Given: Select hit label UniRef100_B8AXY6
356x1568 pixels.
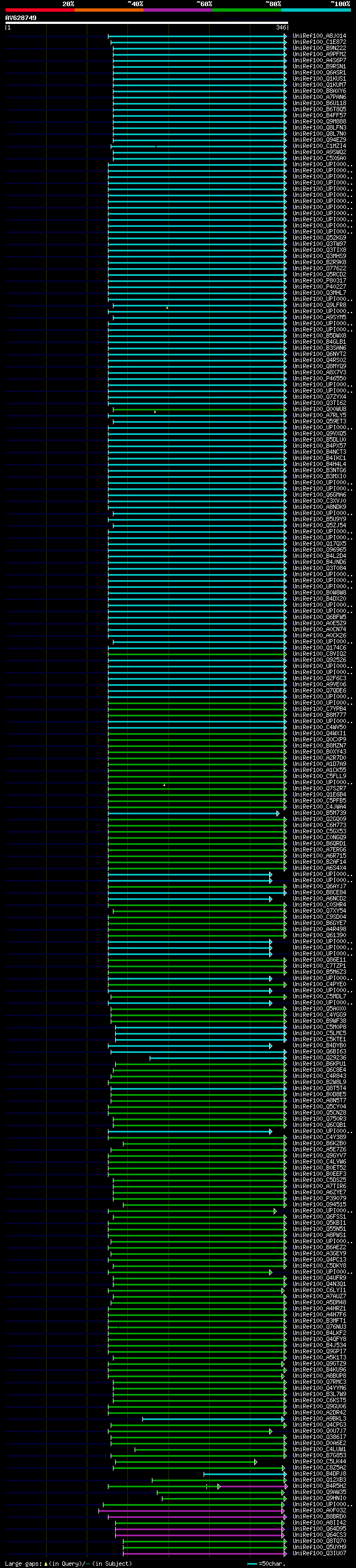Looking at the screenshot, I should (x=319, y=91).
